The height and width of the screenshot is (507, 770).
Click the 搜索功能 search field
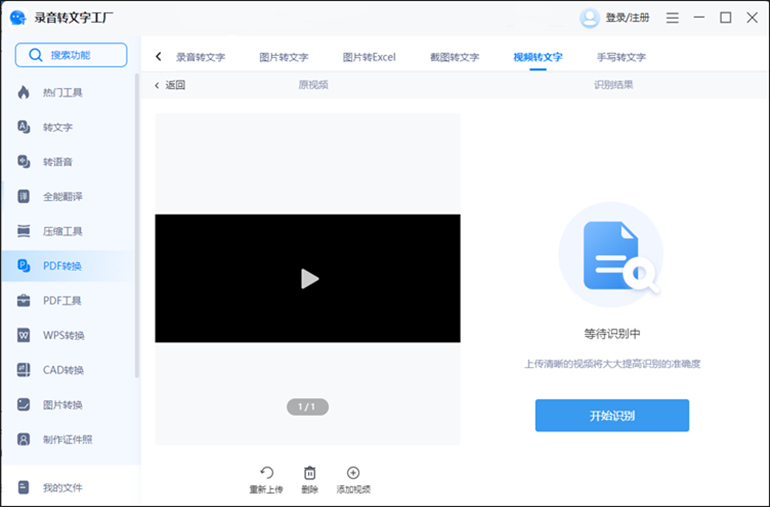click(x=71, y=55)
